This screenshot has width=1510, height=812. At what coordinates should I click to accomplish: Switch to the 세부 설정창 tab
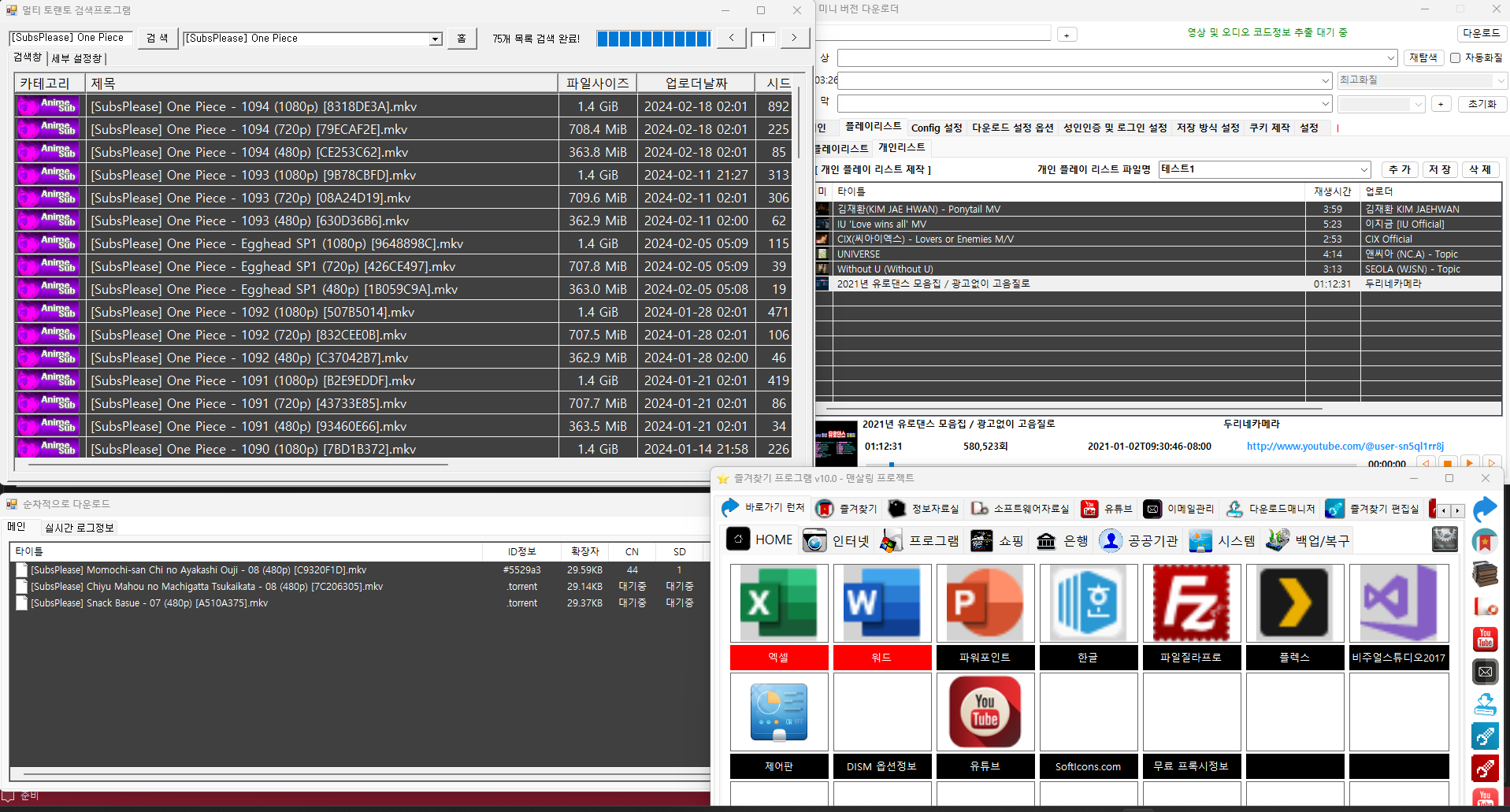76,58
